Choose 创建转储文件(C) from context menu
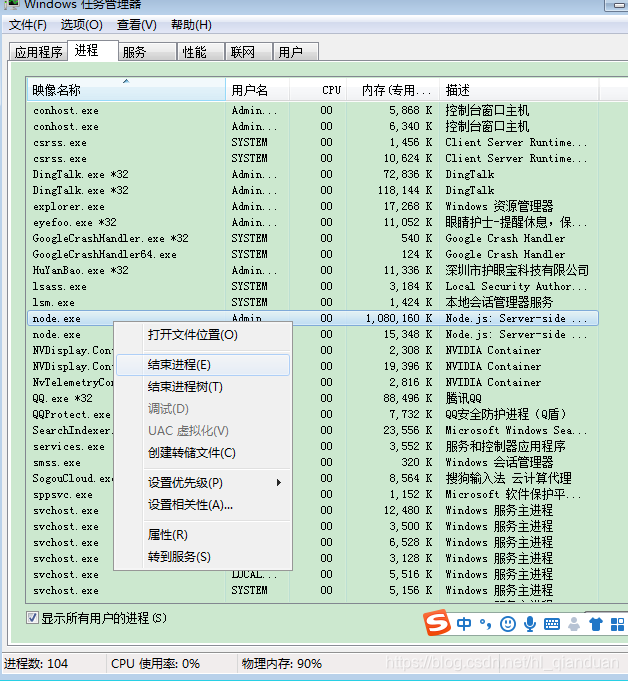Image resolution: width=628 pixels, height=681 pixels. tap(203, 453)
